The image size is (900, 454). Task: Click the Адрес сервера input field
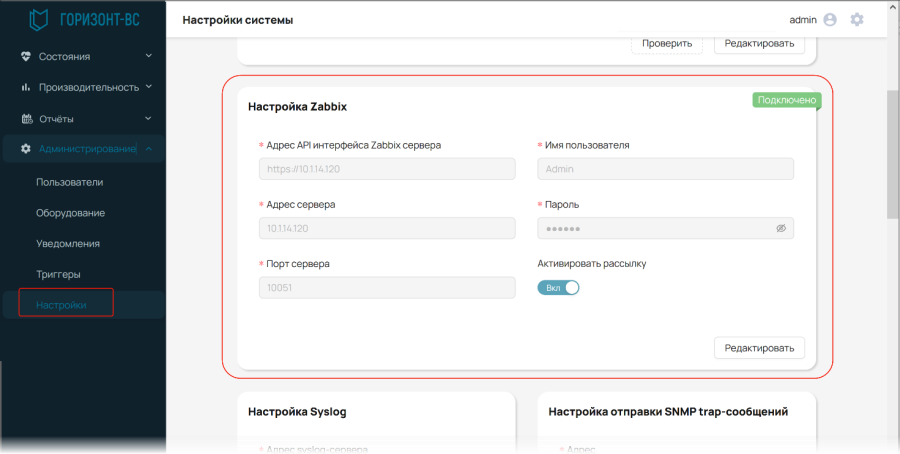(x=387, y=228)
